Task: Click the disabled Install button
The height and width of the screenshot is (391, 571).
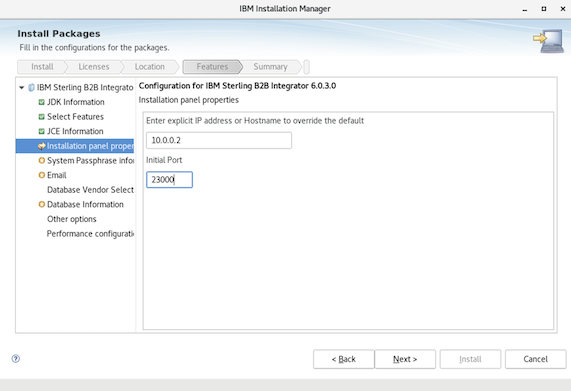Action: pos(470,359)
